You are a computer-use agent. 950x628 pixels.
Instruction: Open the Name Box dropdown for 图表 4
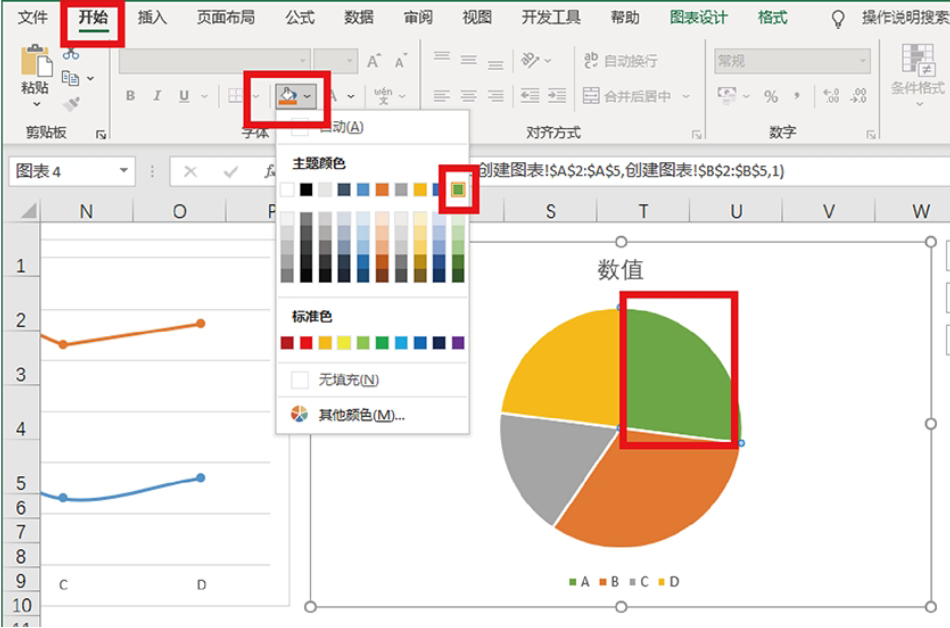click(x=124, y=172)
